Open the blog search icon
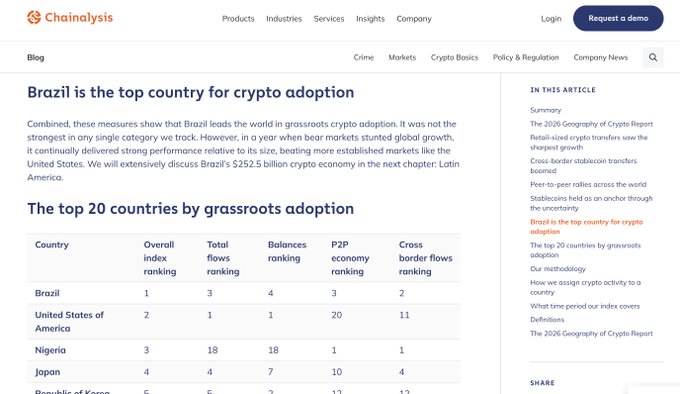Screen dimensions: 680x394 point(653,57)
